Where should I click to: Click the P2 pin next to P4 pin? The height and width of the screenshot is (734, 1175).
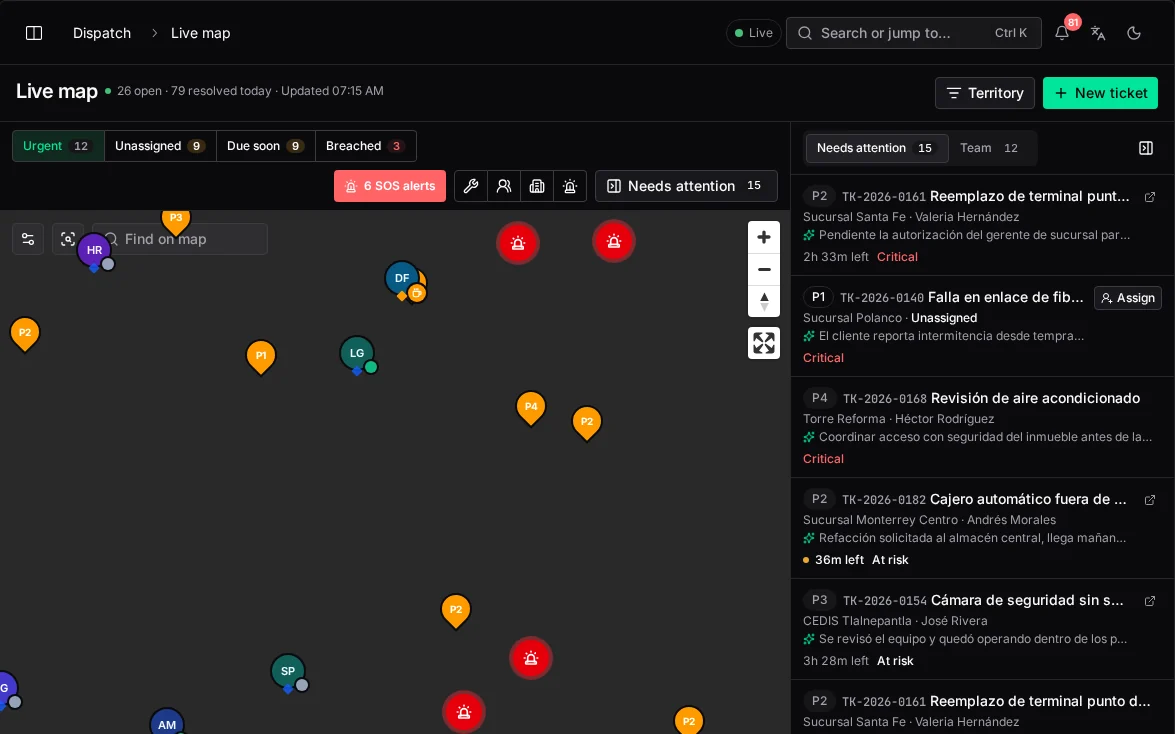587,423
